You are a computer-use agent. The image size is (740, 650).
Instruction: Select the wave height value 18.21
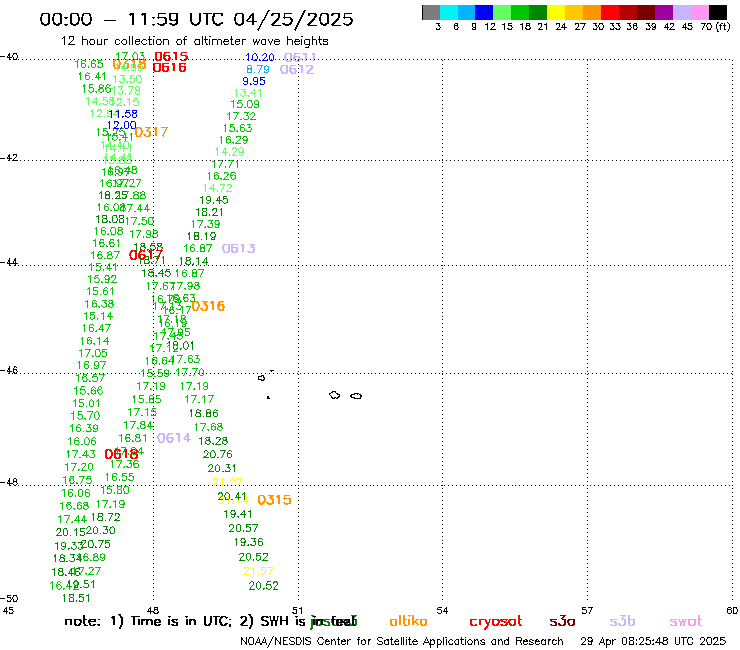pyautogui.click(x=210, y=212)
